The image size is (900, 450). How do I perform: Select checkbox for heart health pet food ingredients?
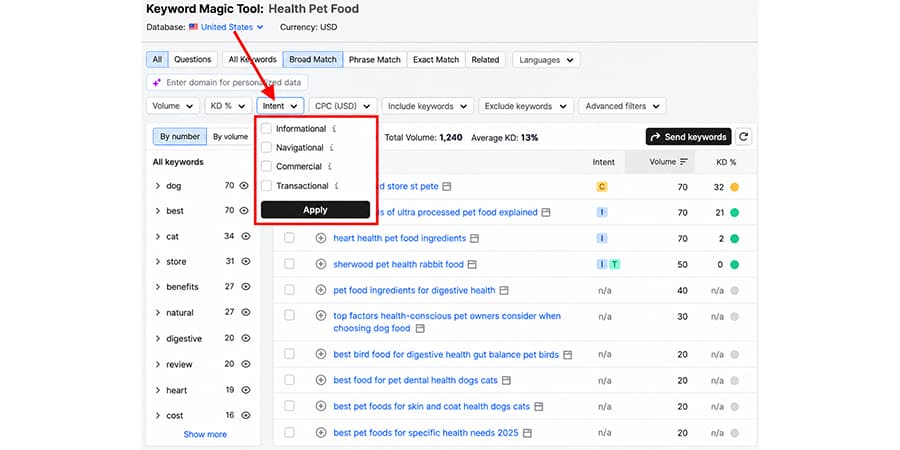click(289, 238)
